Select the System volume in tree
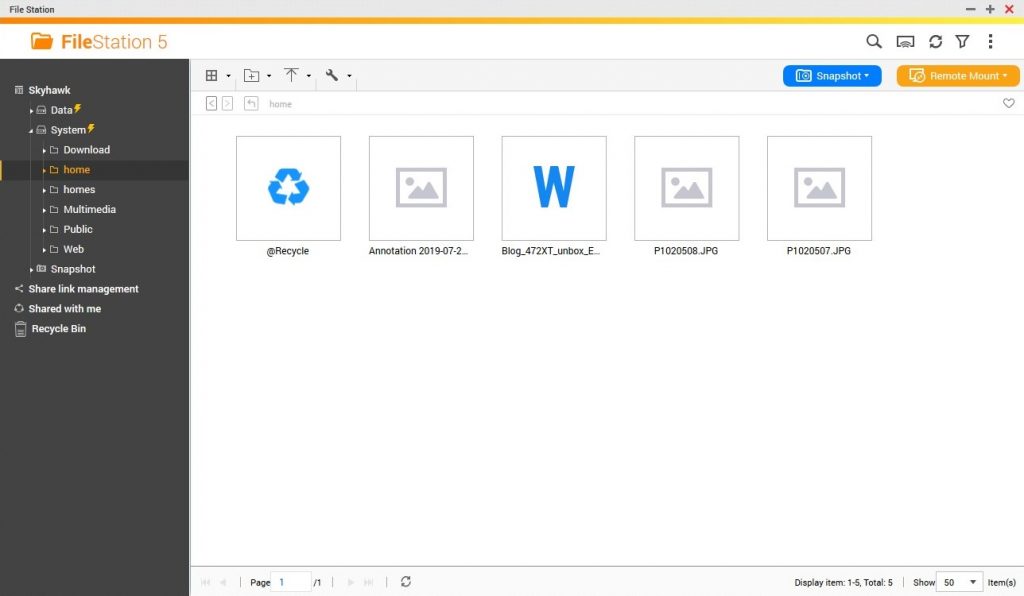Screen dimensions: 1024x596 tap(68, 130)
